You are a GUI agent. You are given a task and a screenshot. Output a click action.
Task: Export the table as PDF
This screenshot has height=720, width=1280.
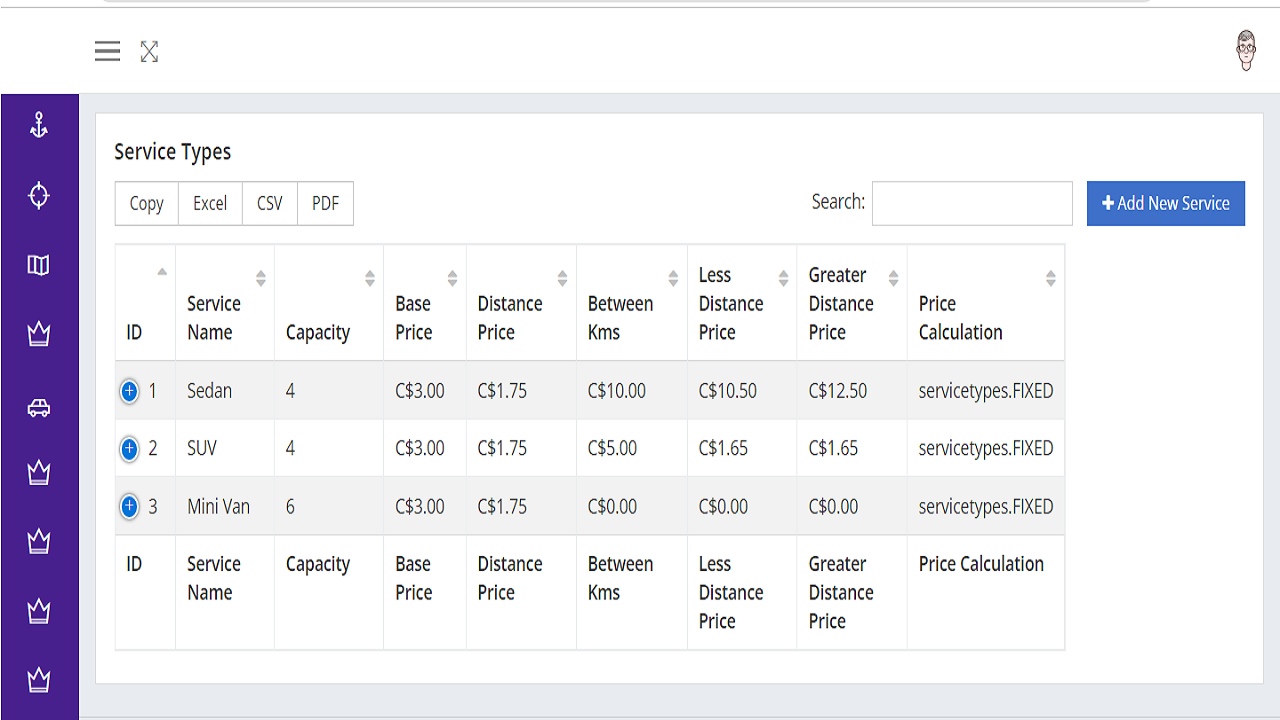tap(325, 203)
